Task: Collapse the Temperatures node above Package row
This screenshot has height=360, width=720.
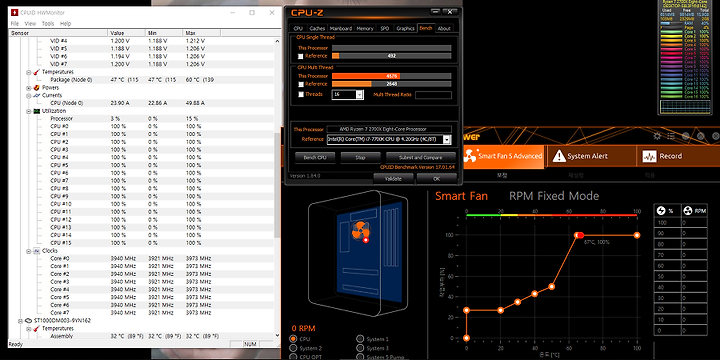Action: [29, 72]
